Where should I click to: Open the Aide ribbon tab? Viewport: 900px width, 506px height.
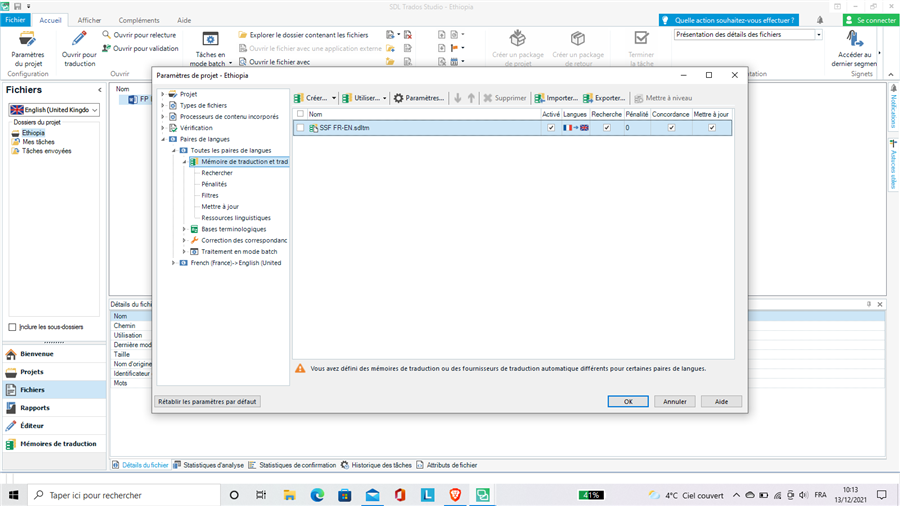coord(184,20)
